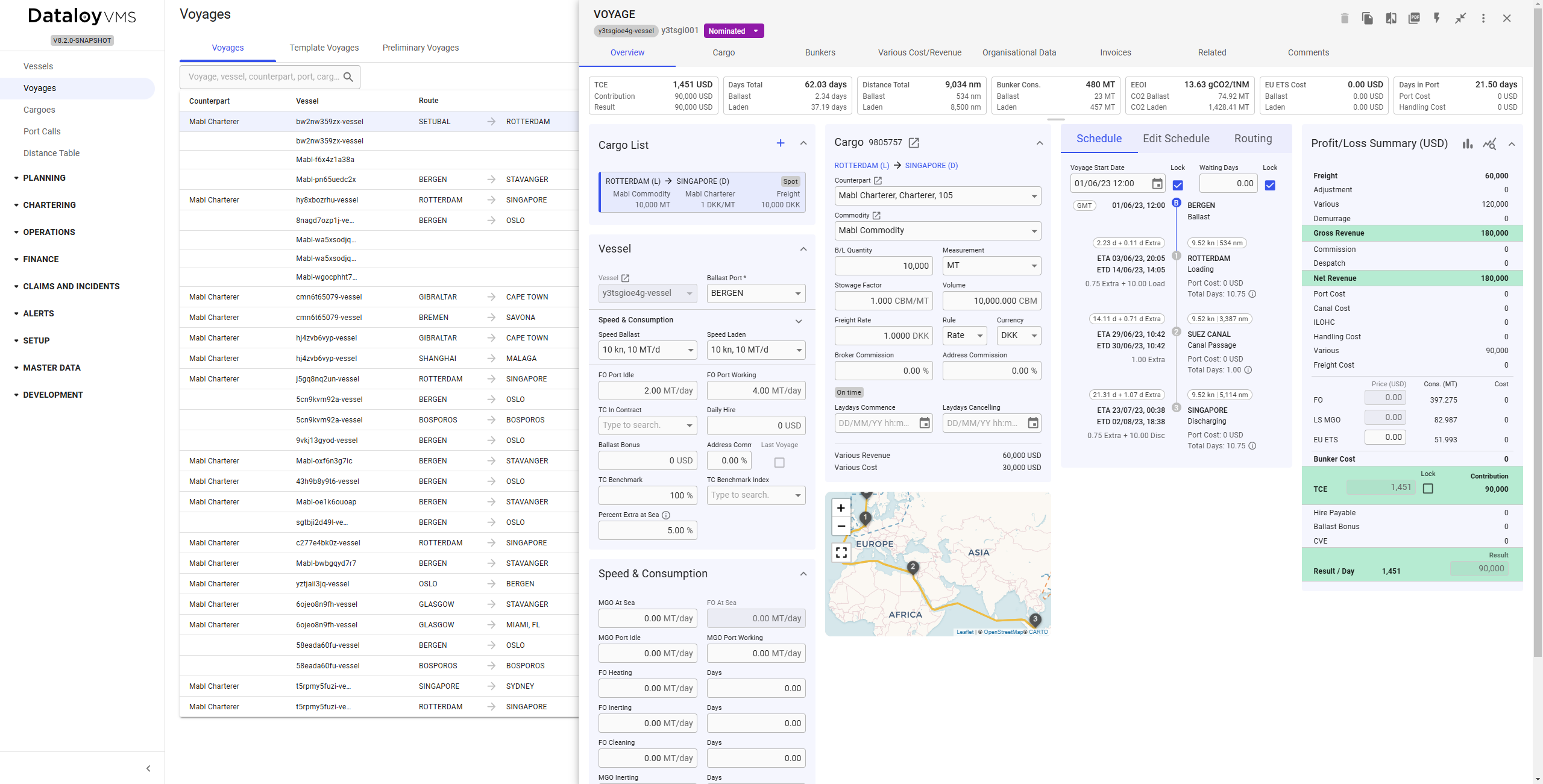Click the compare voyage icon
Image resolution: width=1543 pixels, height=784 pixels.
click(x=1391, y=18)
